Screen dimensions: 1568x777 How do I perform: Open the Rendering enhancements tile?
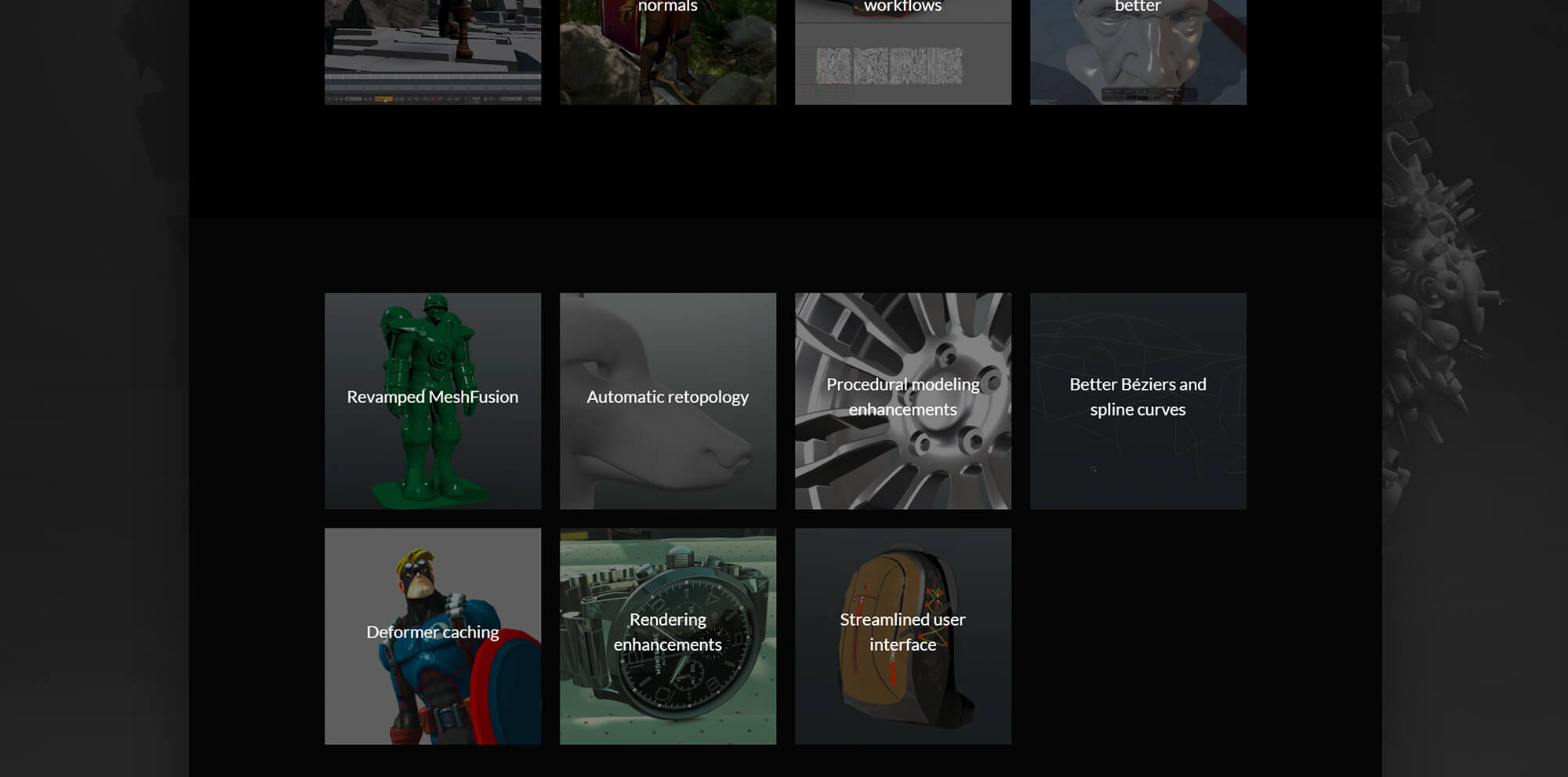(667, 632)
